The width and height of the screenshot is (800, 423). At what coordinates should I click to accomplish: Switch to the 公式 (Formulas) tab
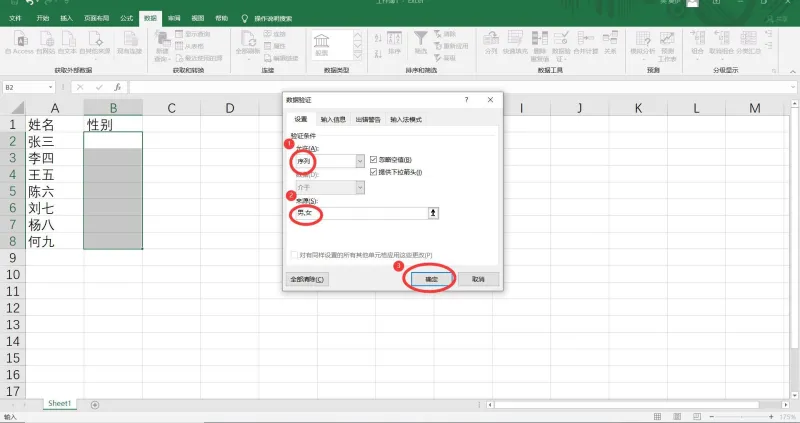click(x=127, y=18)
